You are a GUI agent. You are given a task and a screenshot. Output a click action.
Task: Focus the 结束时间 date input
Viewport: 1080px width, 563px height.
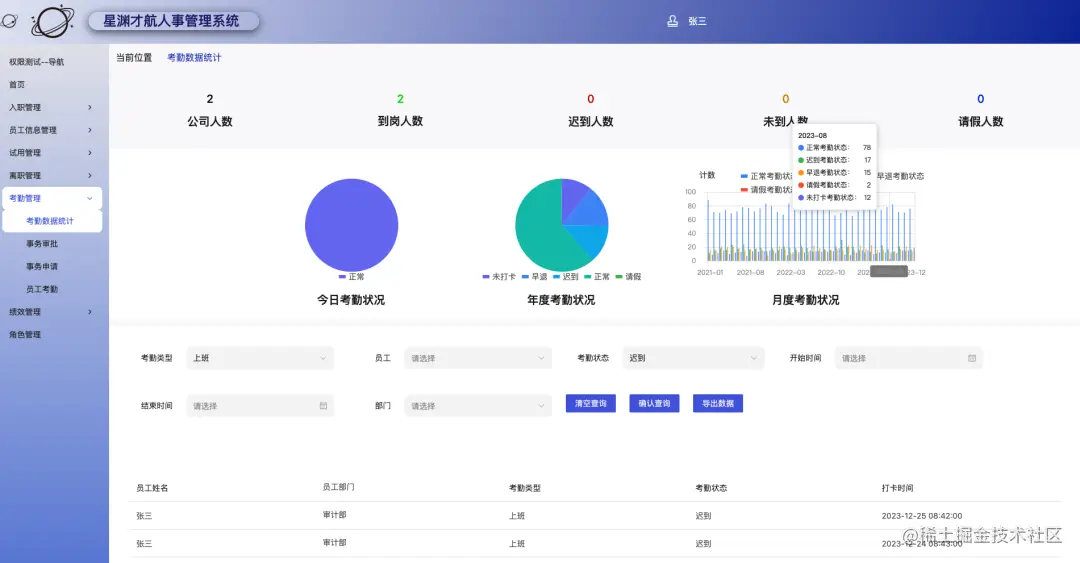[260, 406]
